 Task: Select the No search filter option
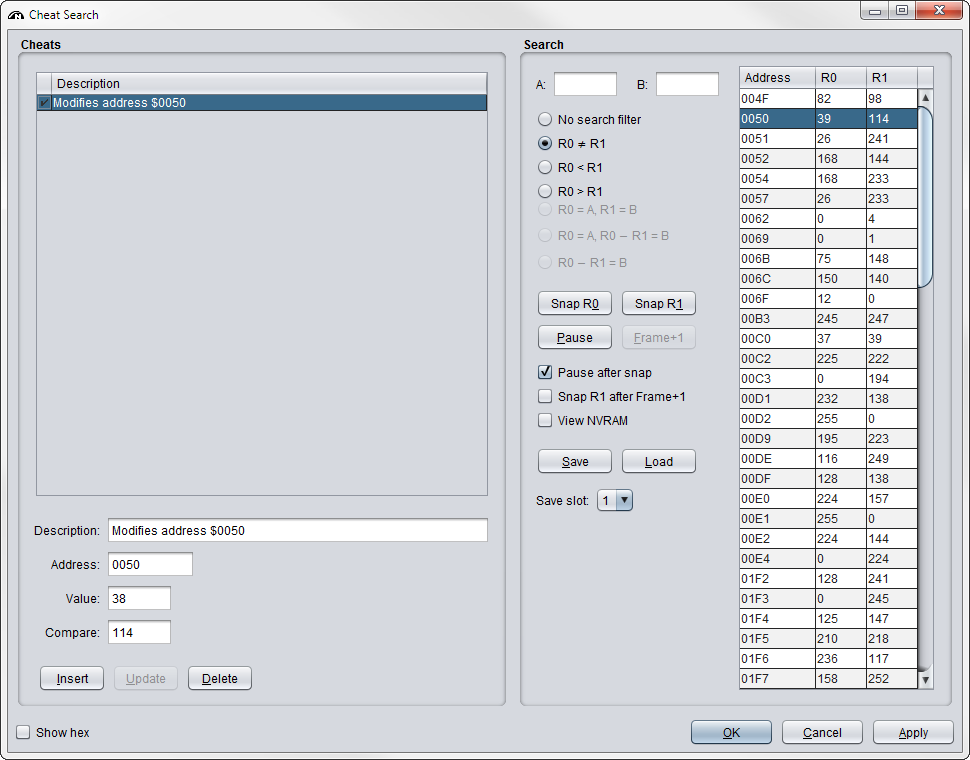(x=545, y=119)
